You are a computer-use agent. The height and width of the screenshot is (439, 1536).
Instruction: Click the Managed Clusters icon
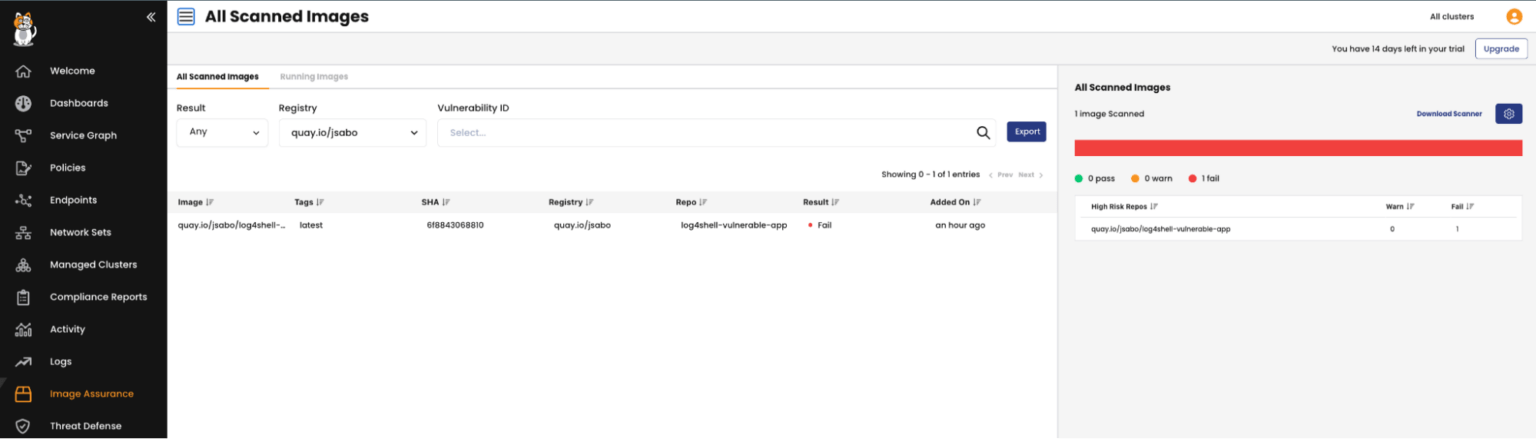tap(24, 265)
